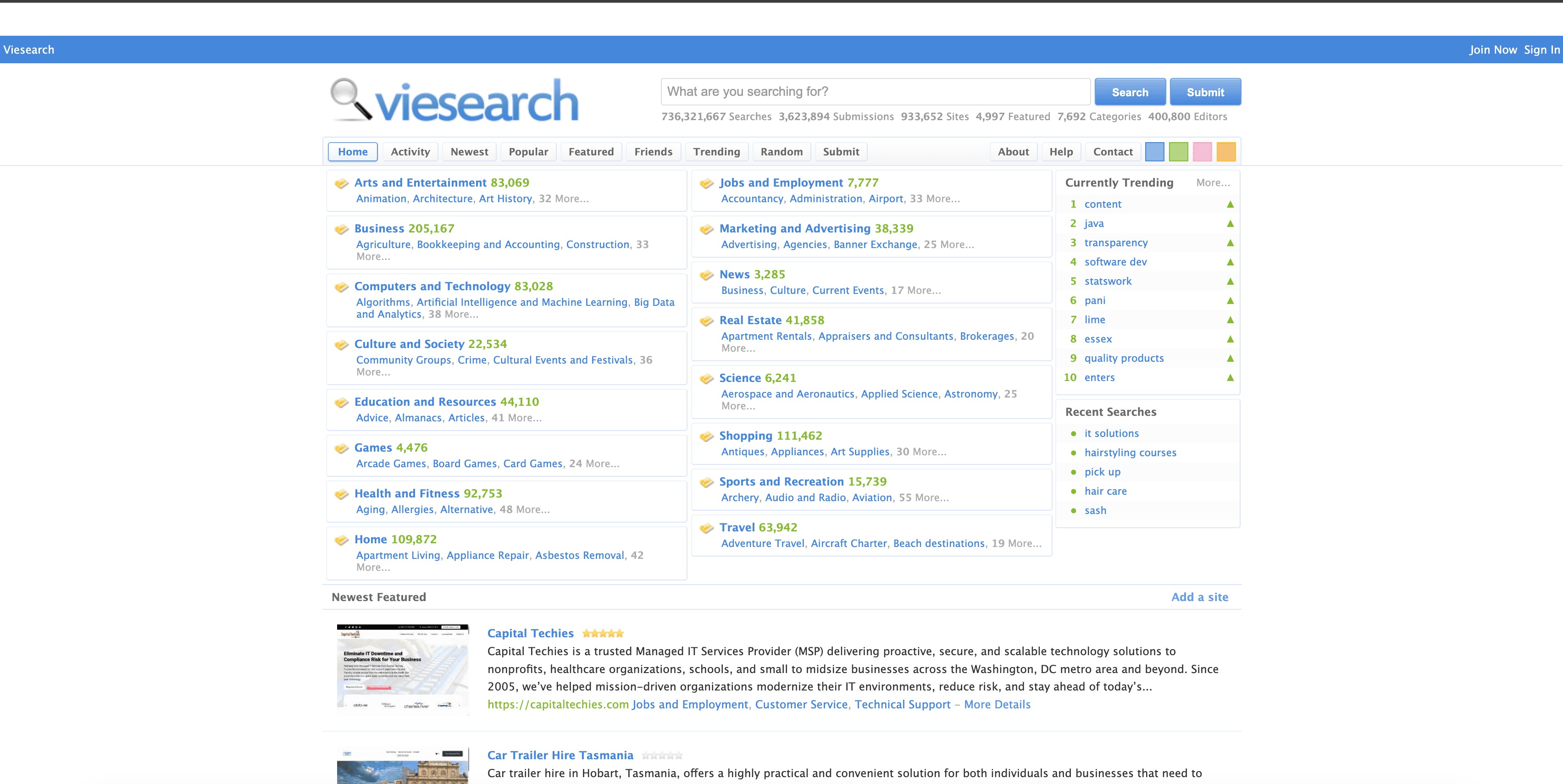
Task: Open the Home tab
Action: 353,152
